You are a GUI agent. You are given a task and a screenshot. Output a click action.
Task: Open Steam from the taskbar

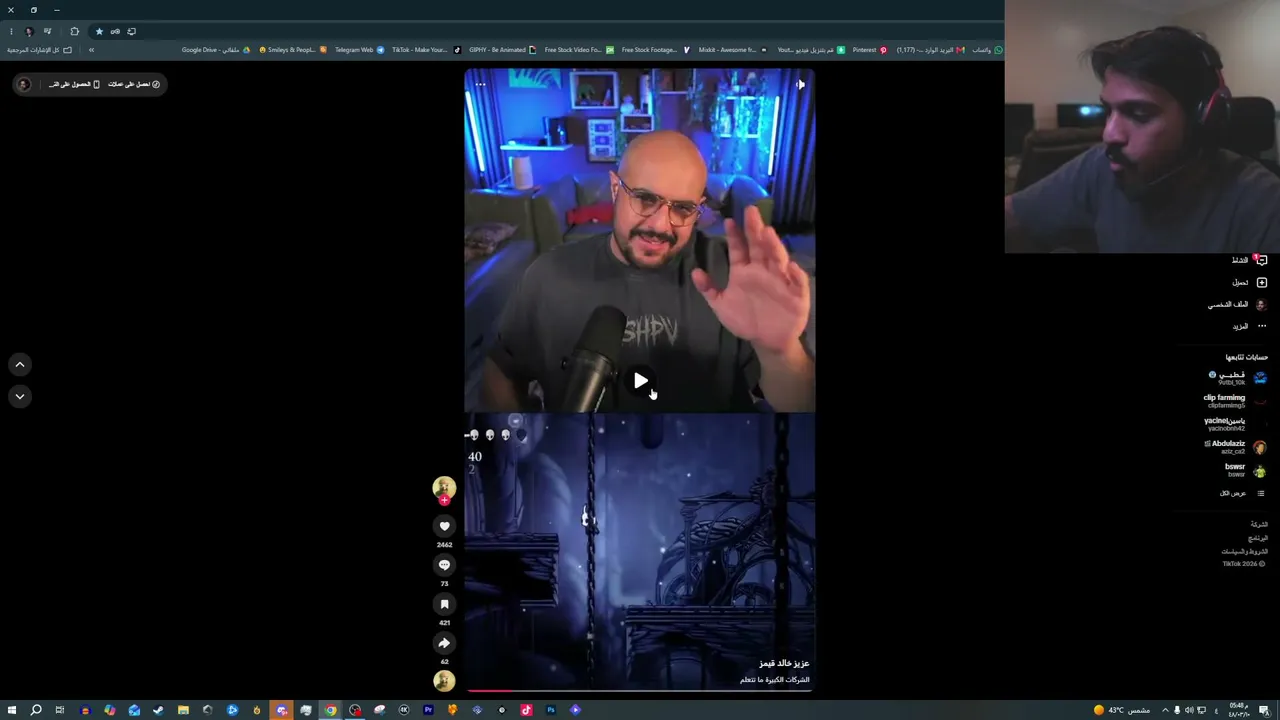158,710
